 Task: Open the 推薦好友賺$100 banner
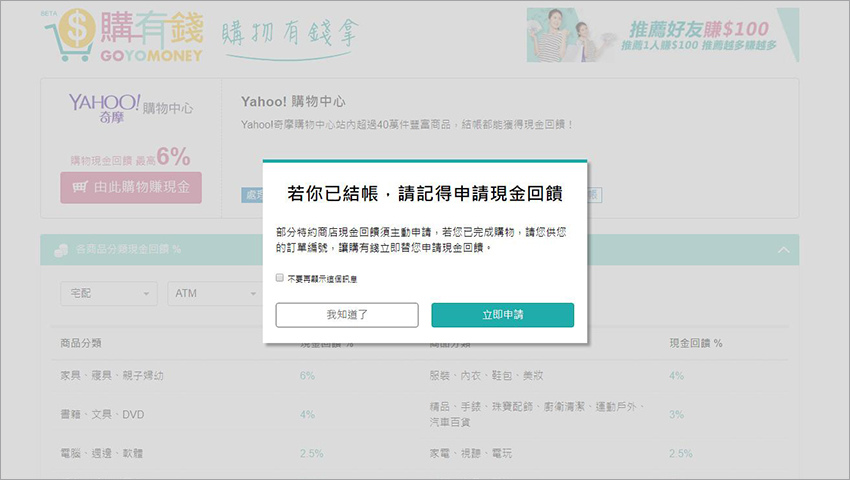pyautogui.click(x=662, y=35)
